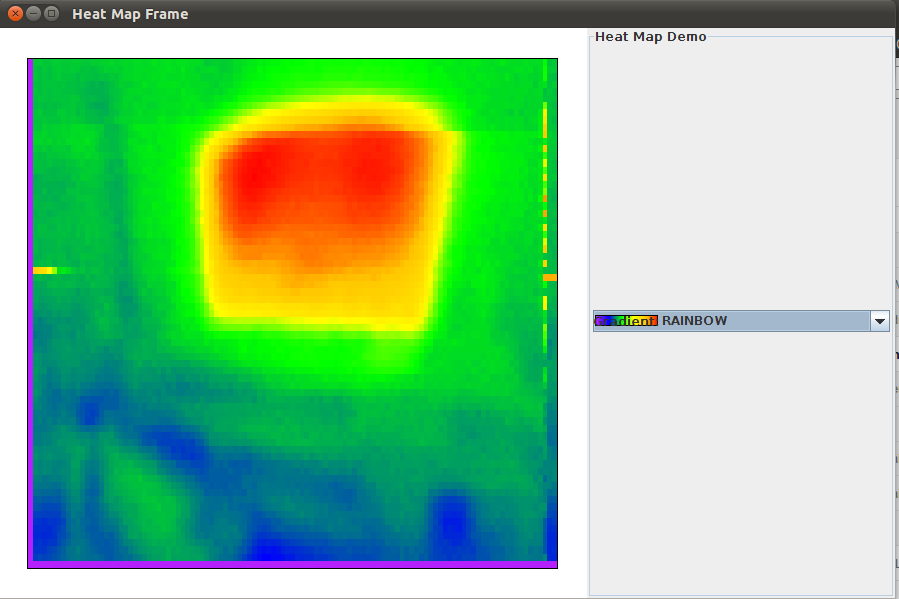Maximize the Heat Map Frame window
Screen dimensions: 899x599
pyautogui.click(x=51, y=14)
